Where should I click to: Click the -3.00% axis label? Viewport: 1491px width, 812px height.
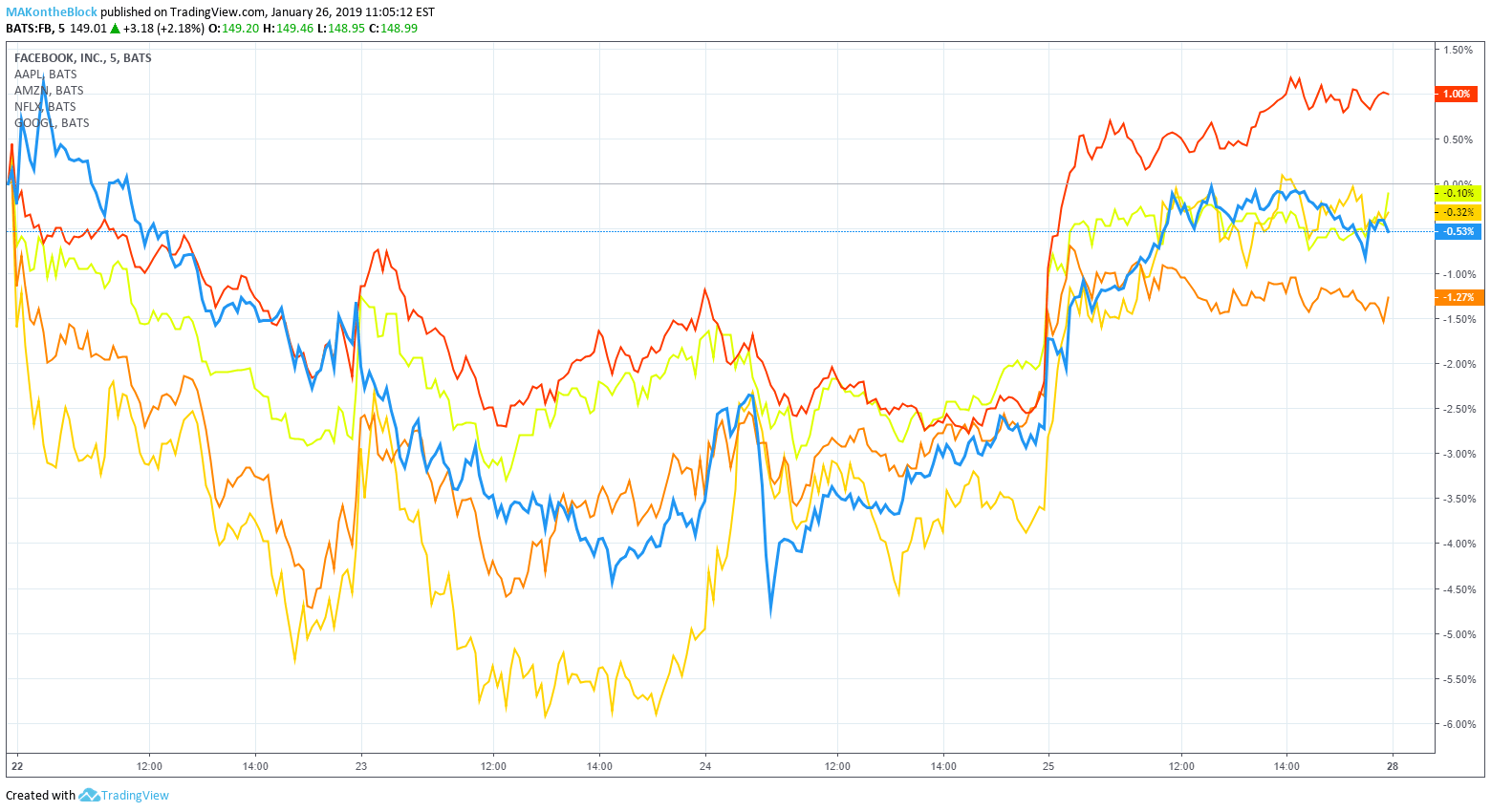tap(1459, 454)
